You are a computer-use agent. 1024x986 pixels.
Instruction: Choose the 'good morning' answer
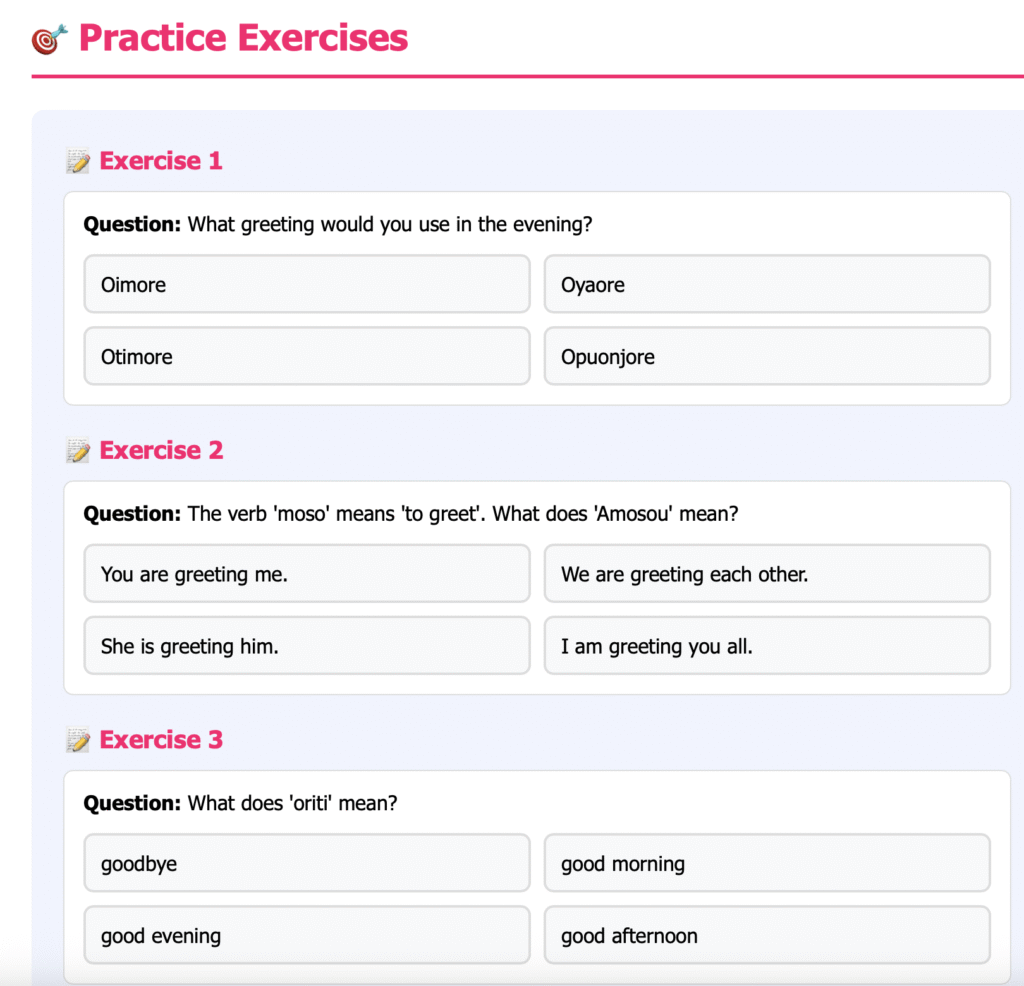click(x=766, y=864)
